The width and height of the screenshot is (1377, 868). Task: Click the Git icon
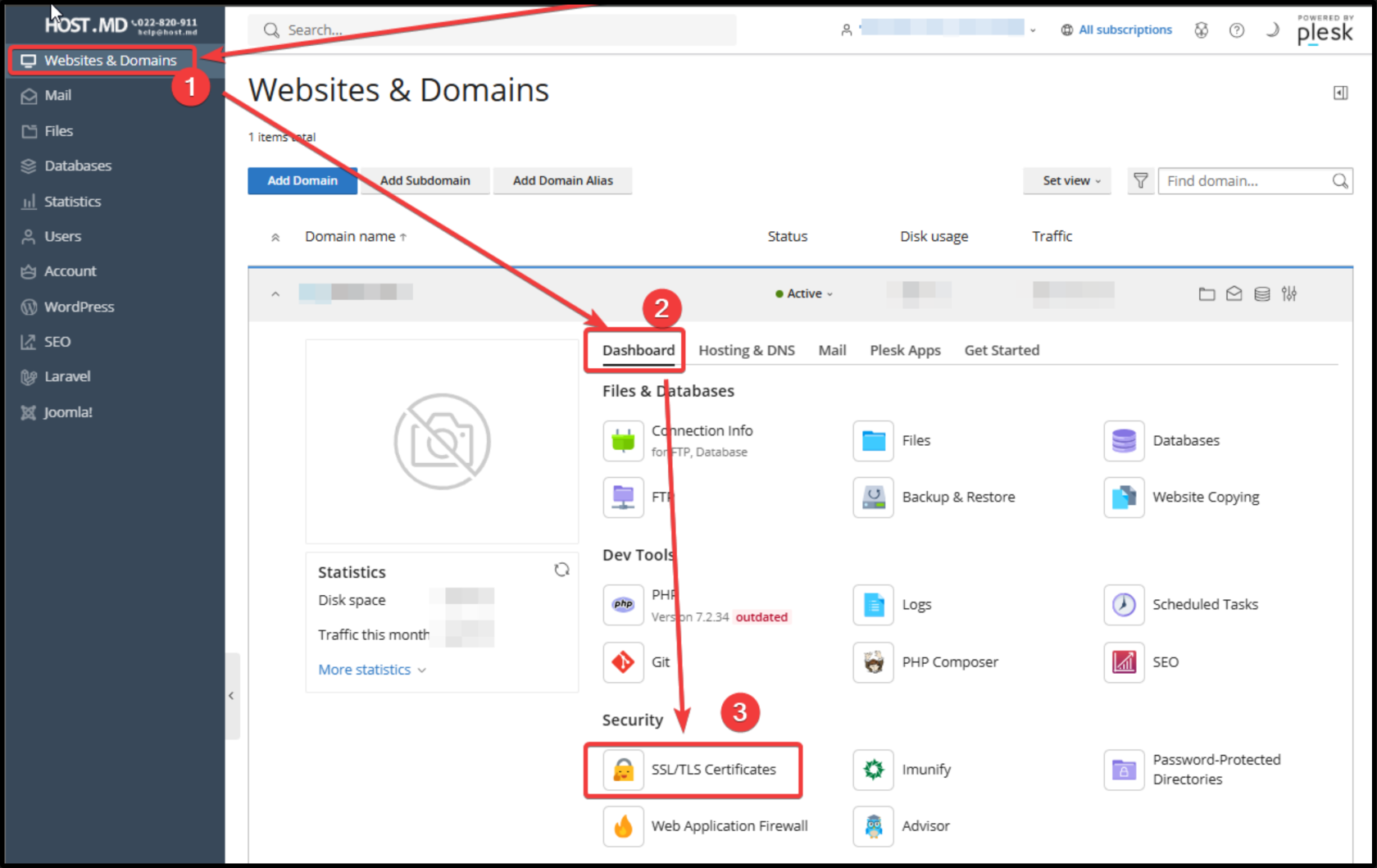[x=623, y=662]
